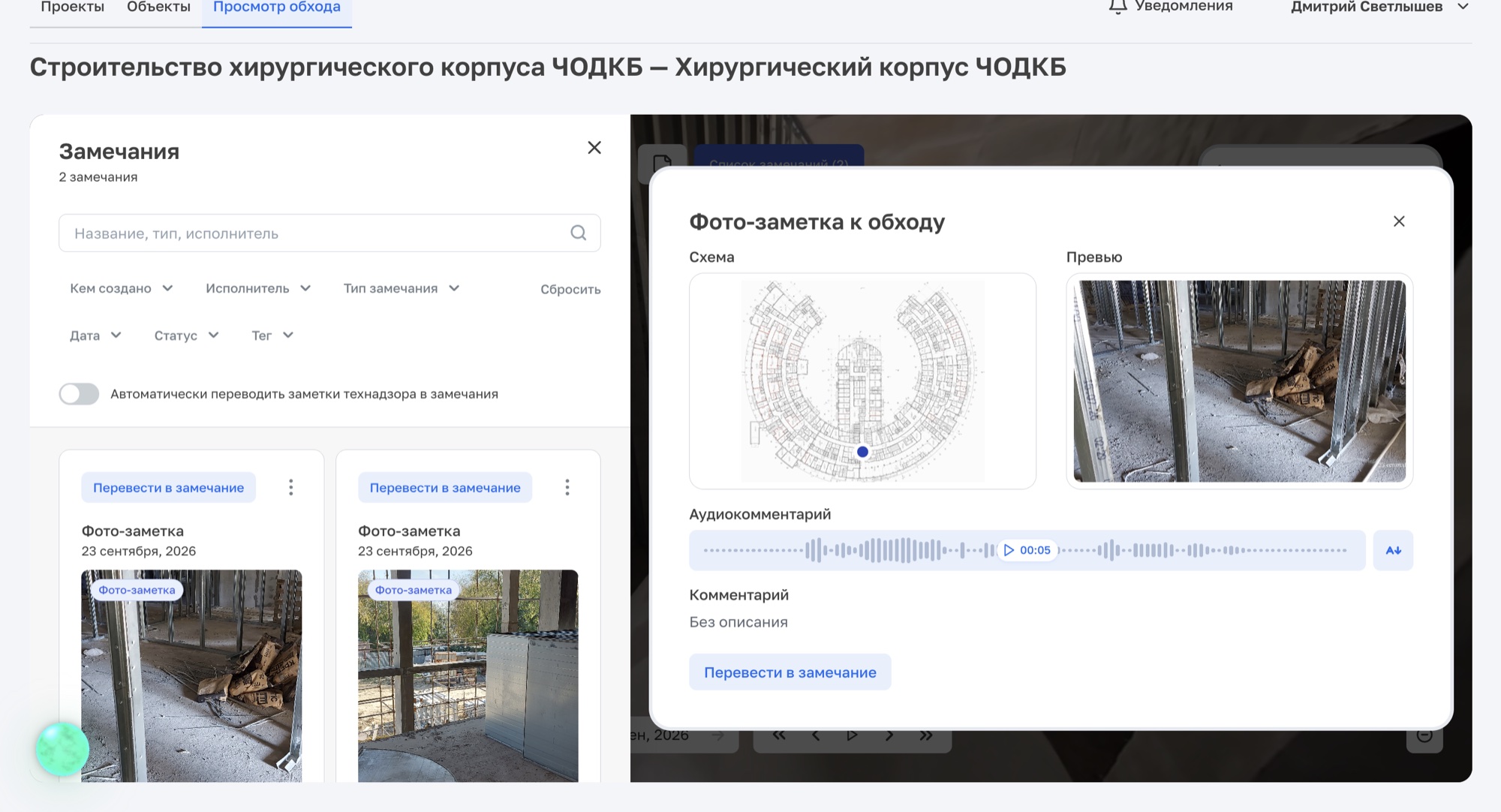Click the audio waveform progress track
Image resolution: width=1501 pixels, height=812 pixels.
[x=1027, y=550]
